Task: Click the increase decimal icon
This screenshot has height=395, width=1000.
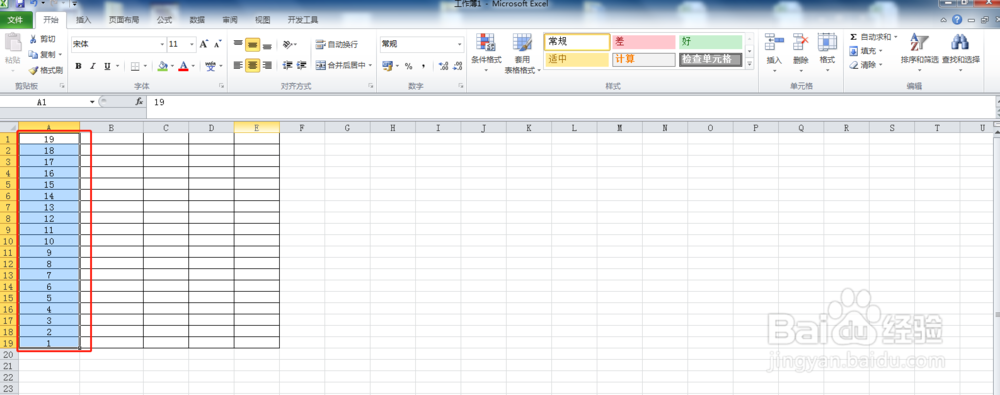Action: pyautogui.click(x=444, y=66)
